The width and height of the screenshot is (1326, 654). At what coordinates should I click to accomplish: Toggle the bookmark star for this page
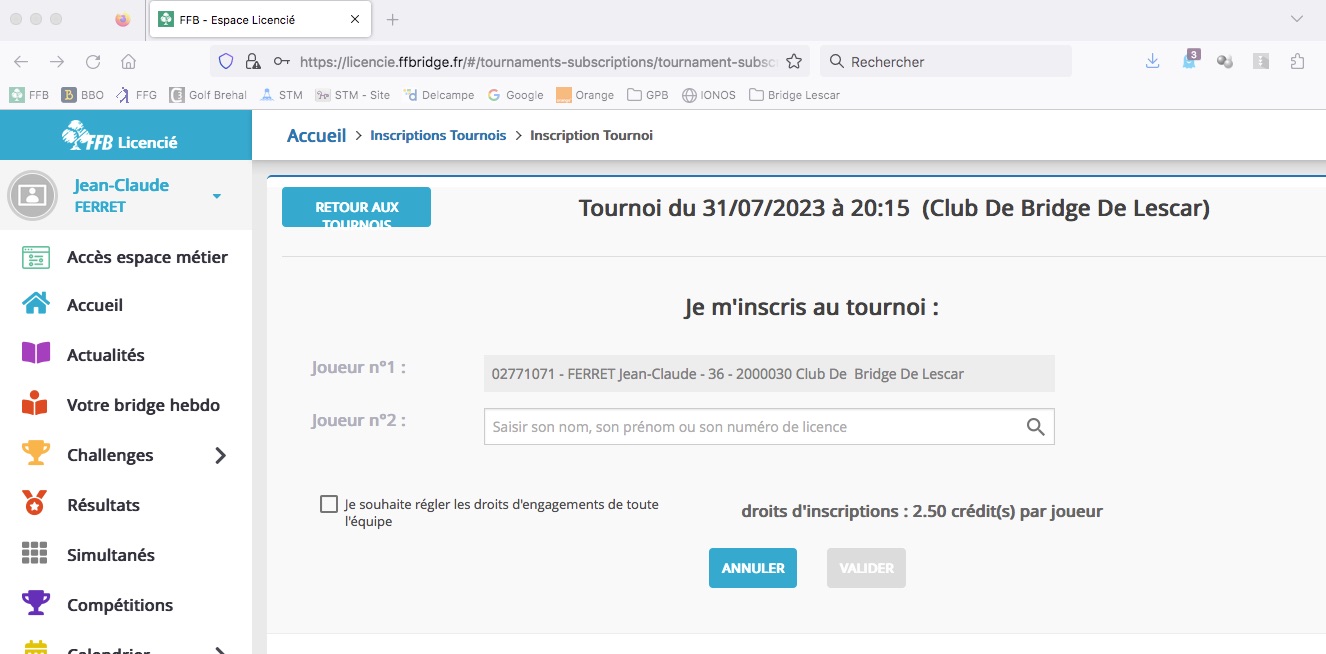click(x=793, y=61)
